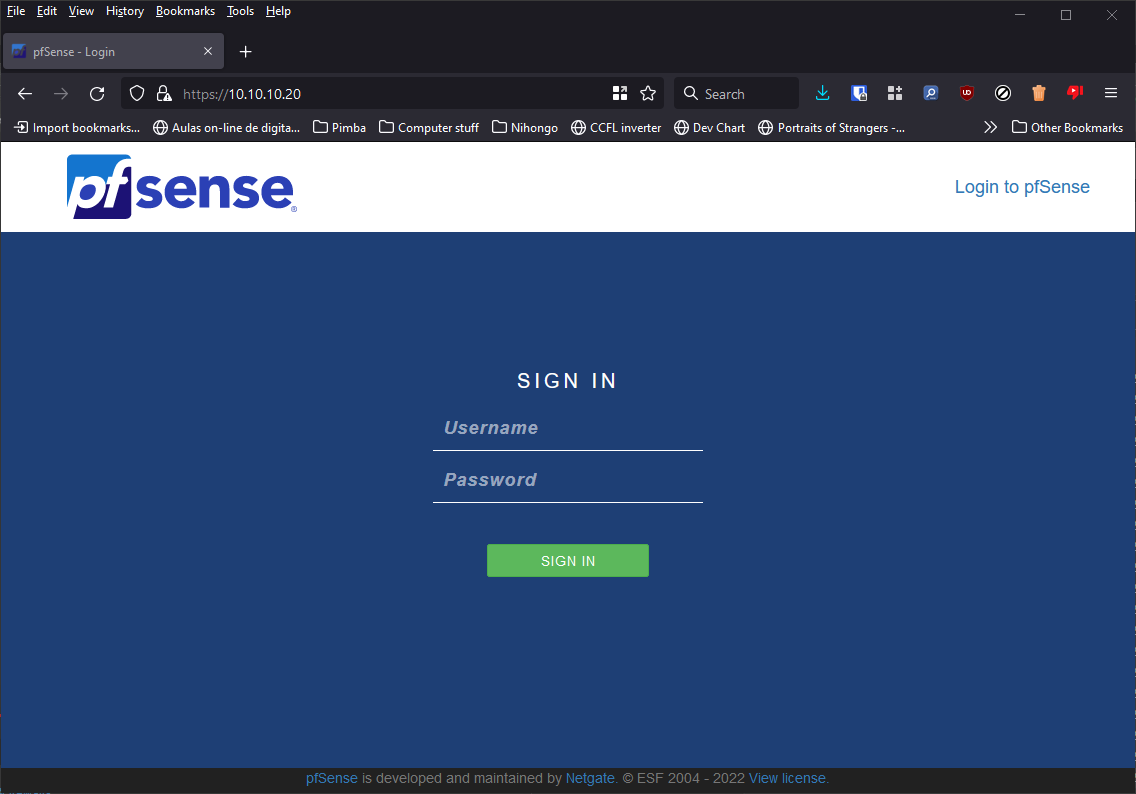Toggle focus into the Username field
The height and width of the screenshot is (794, 1136).
[567, 428]
